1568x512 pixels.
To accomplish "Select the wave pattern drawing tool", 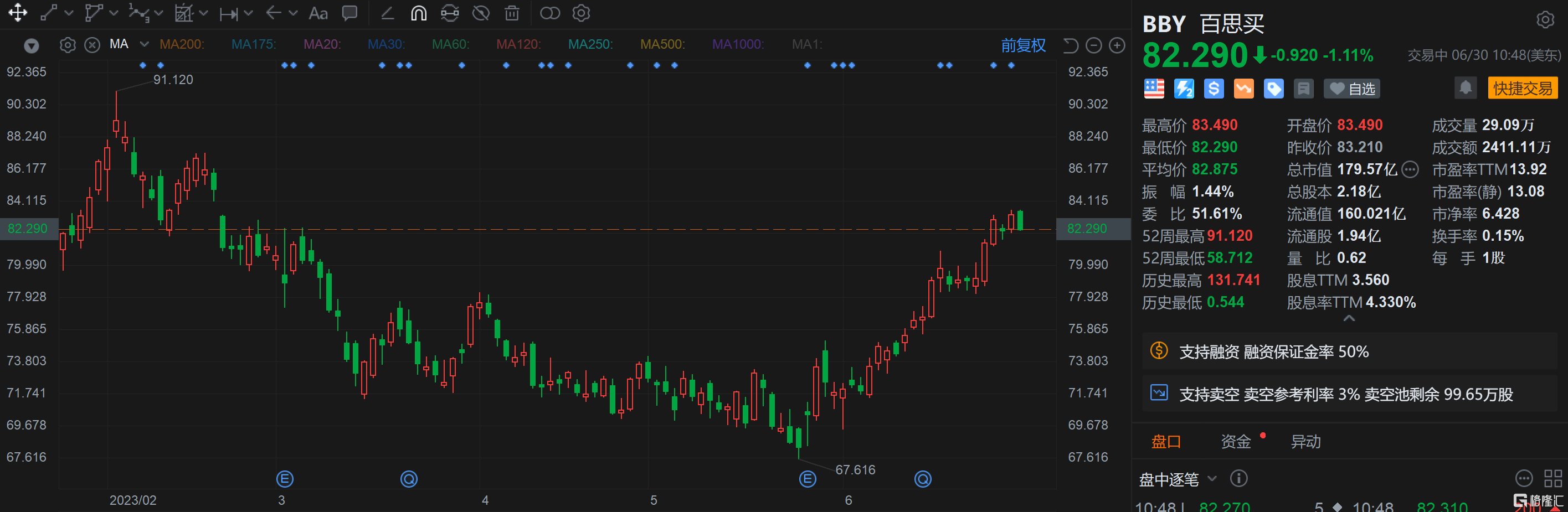I will (x=139, y=13).
